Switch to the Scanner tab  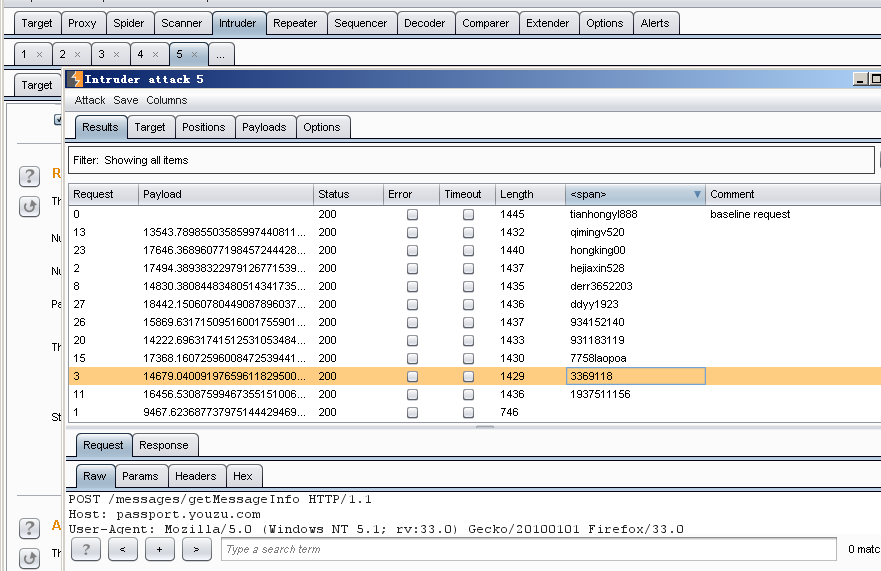pyautogui.click(x=181, y=23)
